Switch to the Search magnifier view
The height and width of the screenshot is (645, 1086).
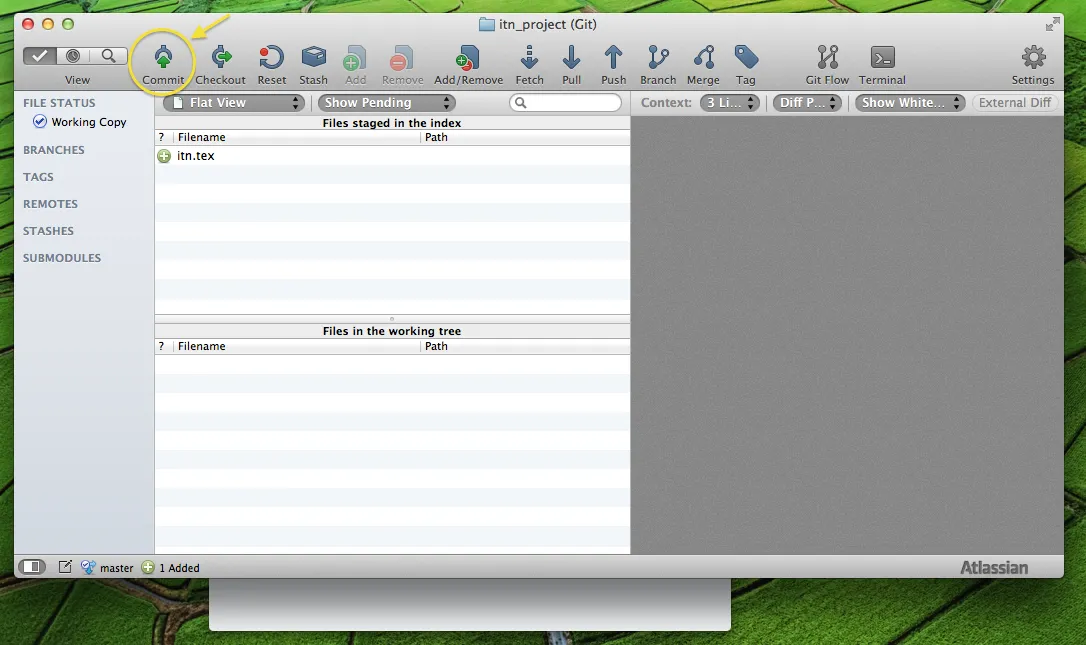pos(109,56)
